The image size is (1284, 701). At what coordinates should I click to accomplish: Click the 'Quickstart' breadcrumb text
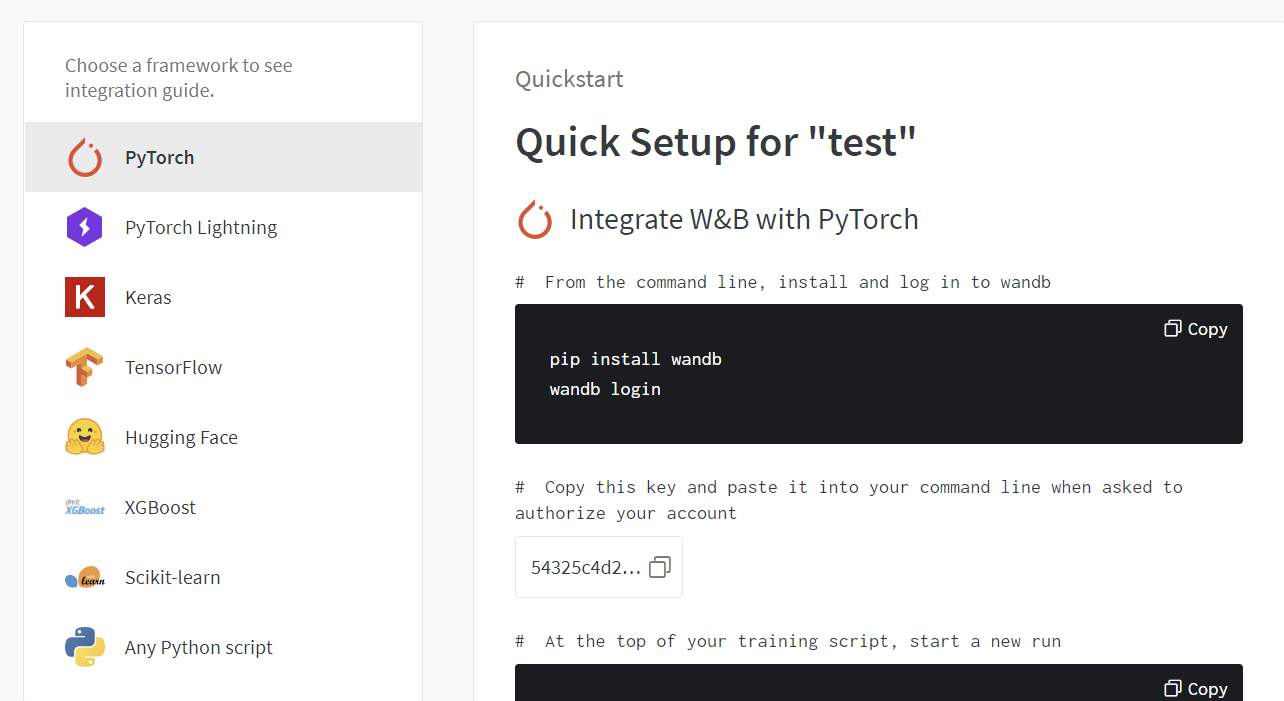coord(569,79)
